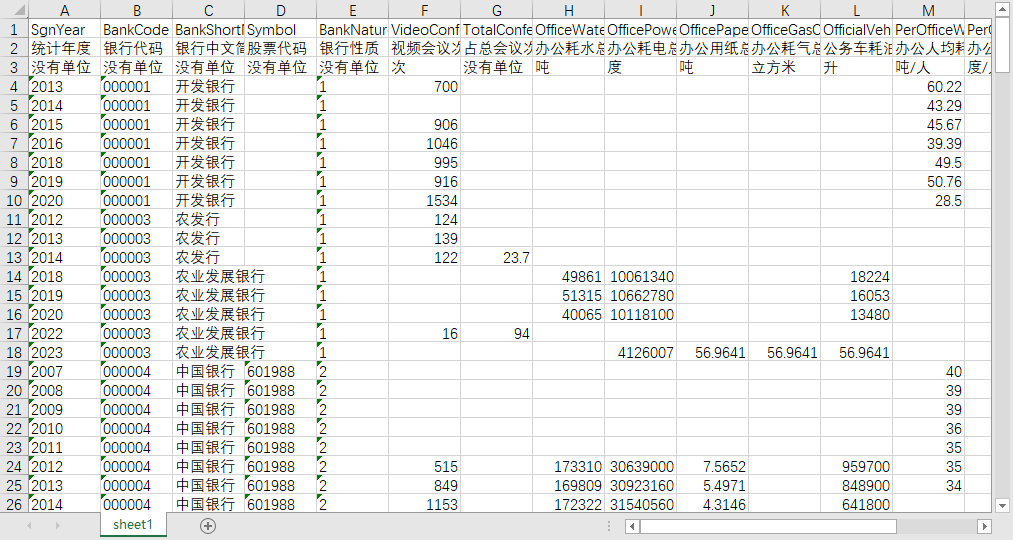Select column H header

[x=569, y=10]
